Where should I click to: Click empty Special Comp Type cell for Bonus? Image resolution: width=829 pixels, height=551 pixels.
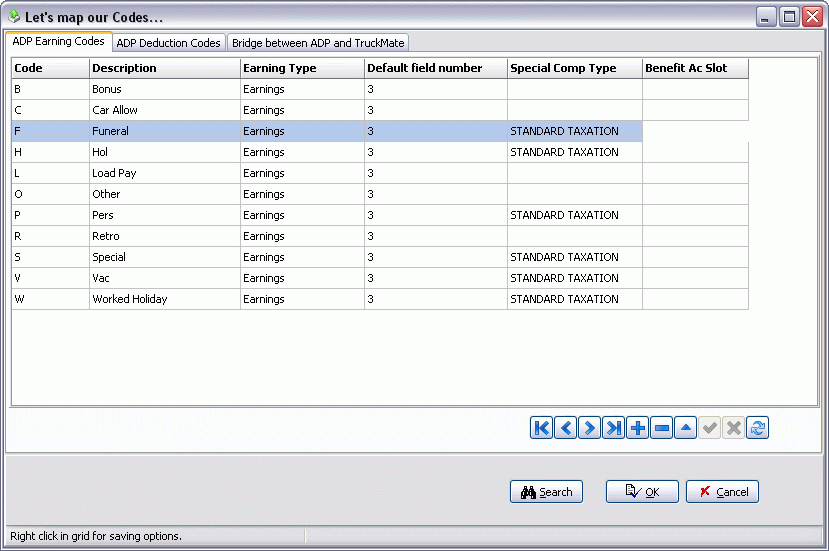pos(575,89)
